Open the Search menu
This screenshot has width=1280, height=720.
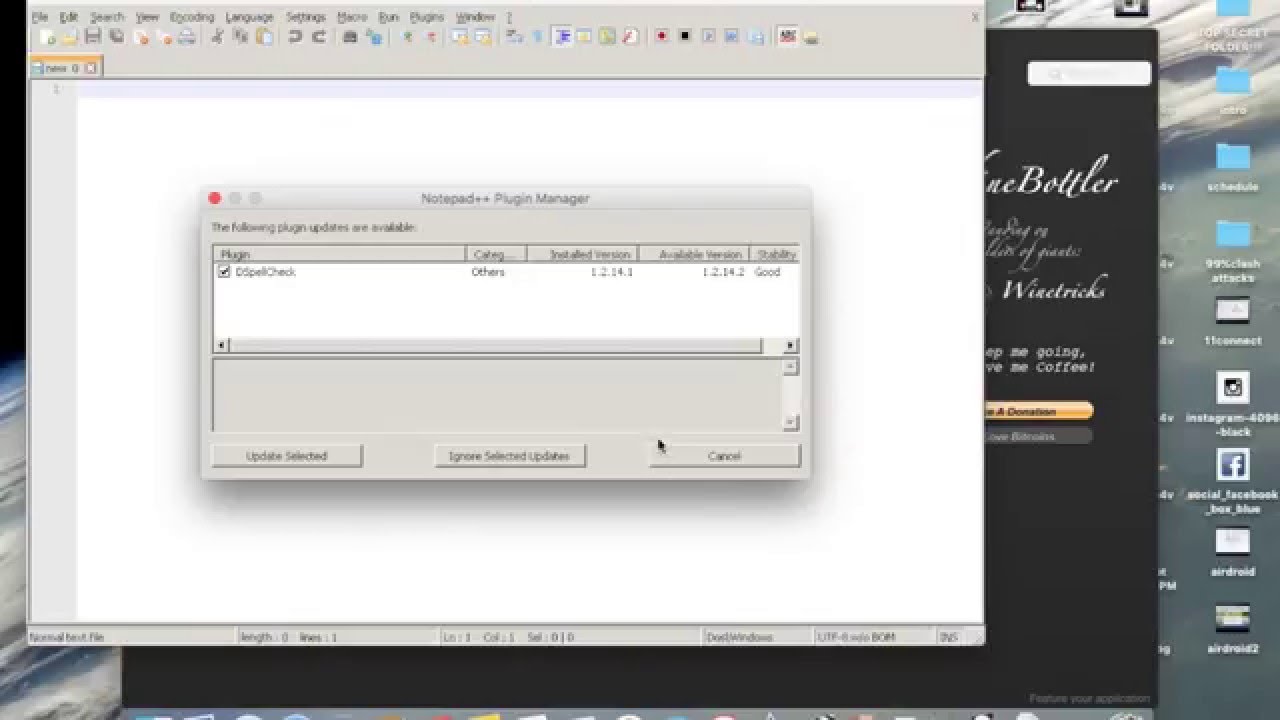107,17
